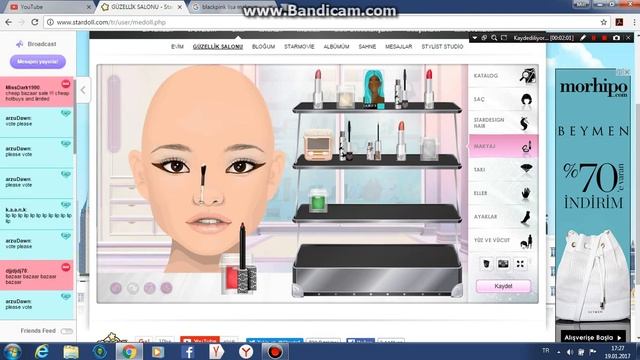Open the KATALOG category
The width and height of the screenshot is (640, 360).
503,76
